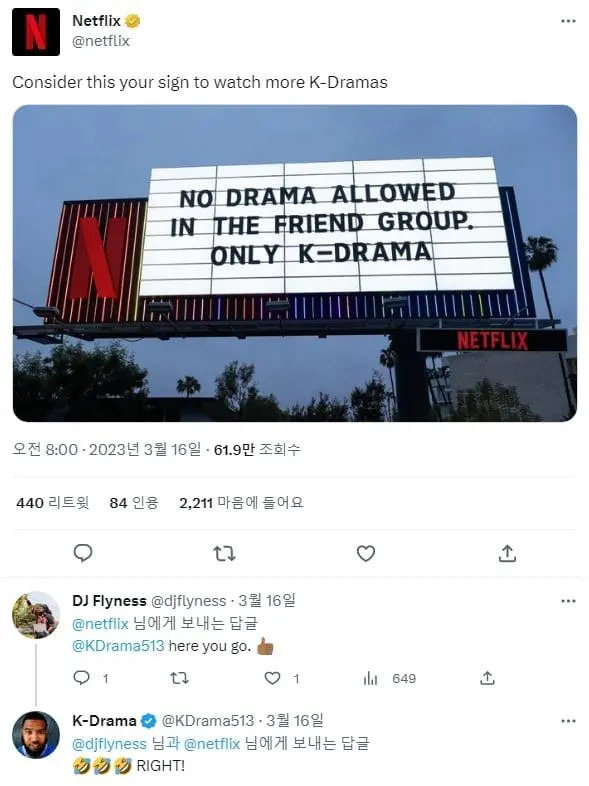589x786 pixels.
Task: Retweet the main Netflix tweet
Action: click(x=224, y=554)
